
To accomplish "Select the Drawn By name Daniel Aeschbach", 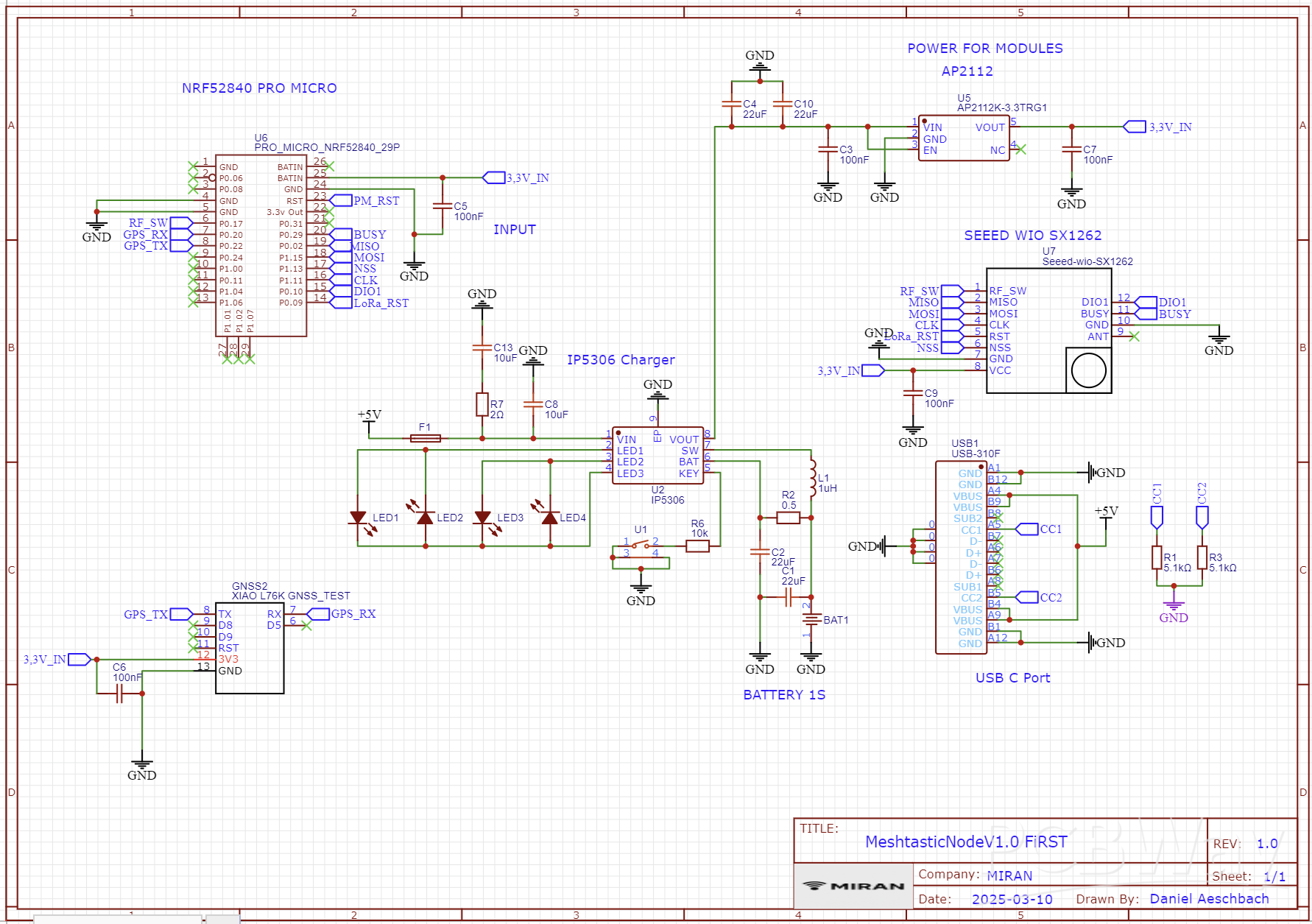I will (1209, 899).
